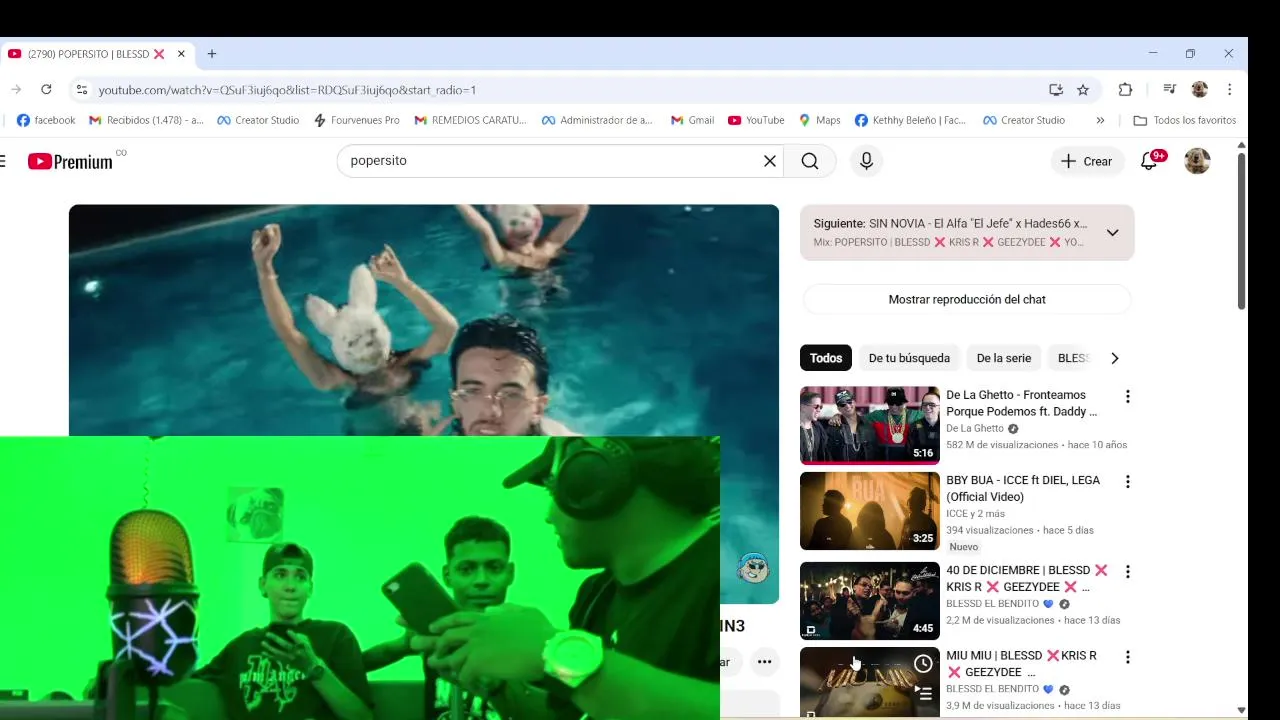
Task: Open options for BBY BUA video
Action: point(1127,482)
